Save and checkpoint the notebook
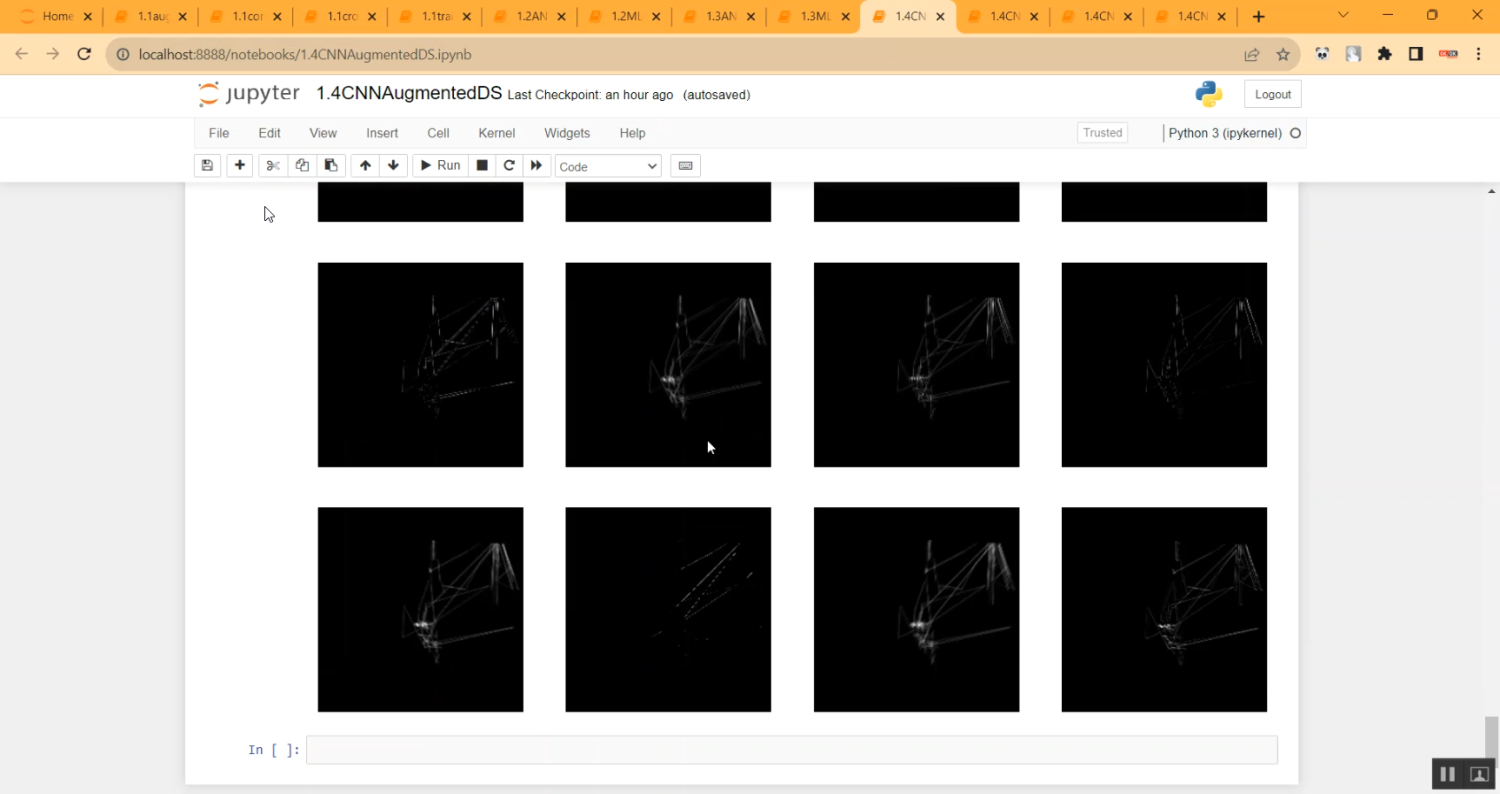The width and height of the screenshot is (1500, 794). point(207,165)
